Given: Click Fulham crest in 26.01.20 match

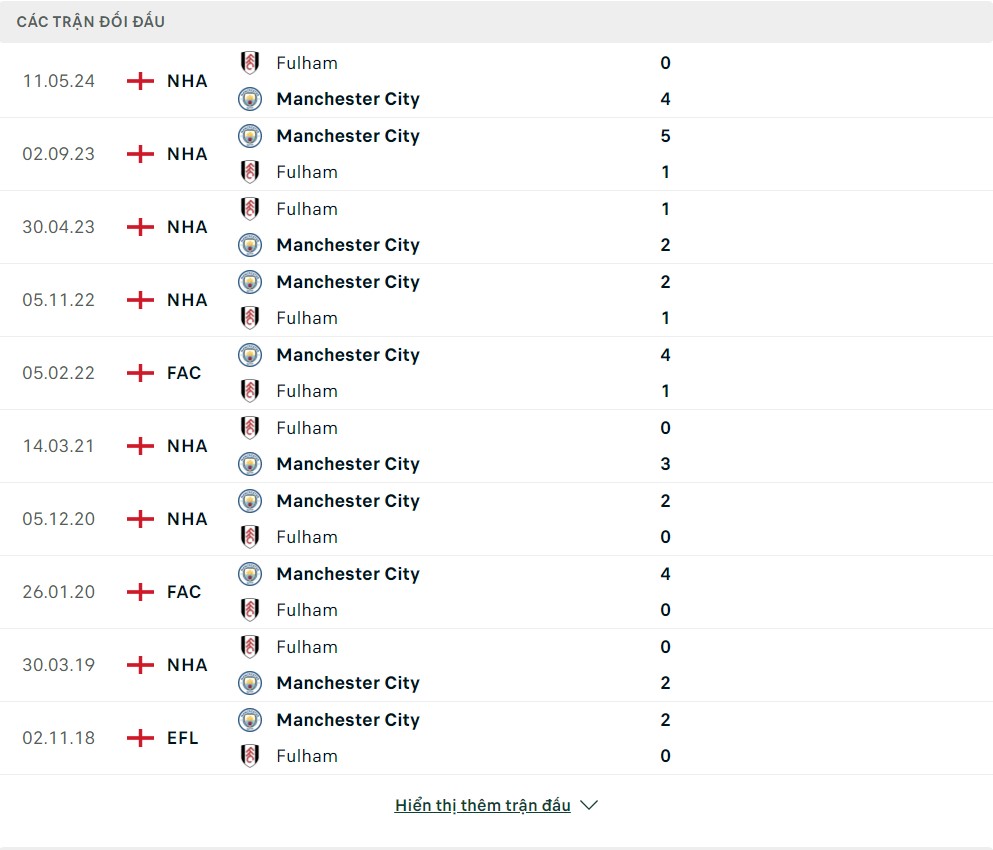Looking at the screenshot, I should 250,610.
